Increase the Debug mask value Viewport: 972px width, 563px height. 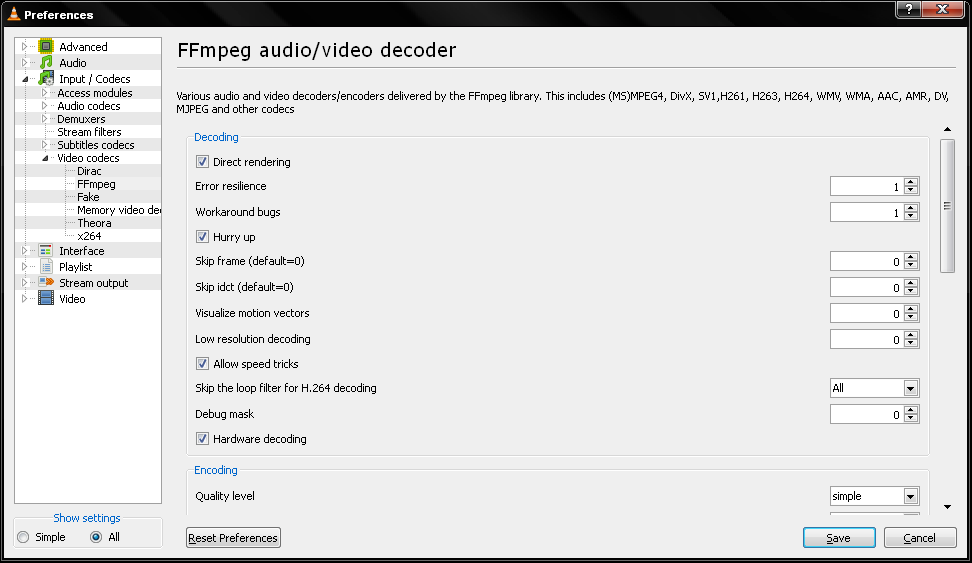(911, 410)
